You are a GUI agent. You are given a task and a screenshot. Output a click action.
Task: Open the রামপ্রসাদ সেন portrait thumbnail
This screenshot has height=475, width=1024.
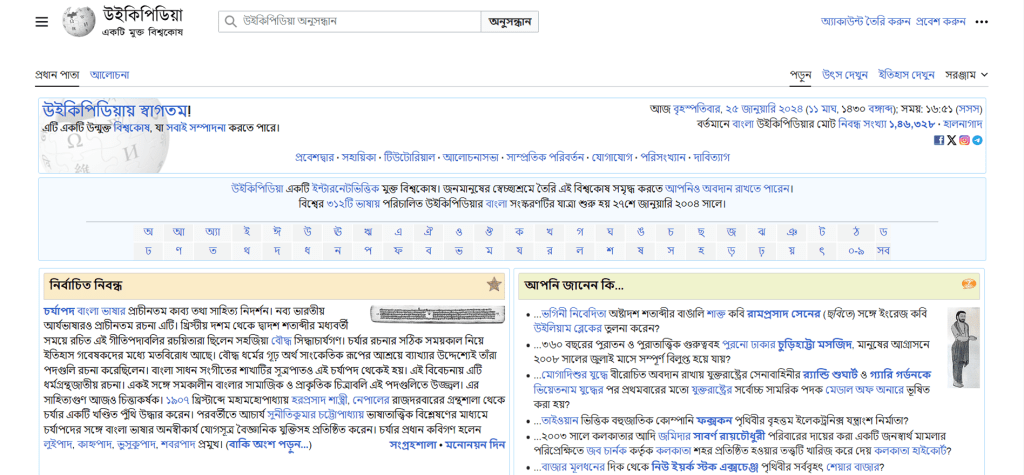pyautogui.click(x=964, y=348)
